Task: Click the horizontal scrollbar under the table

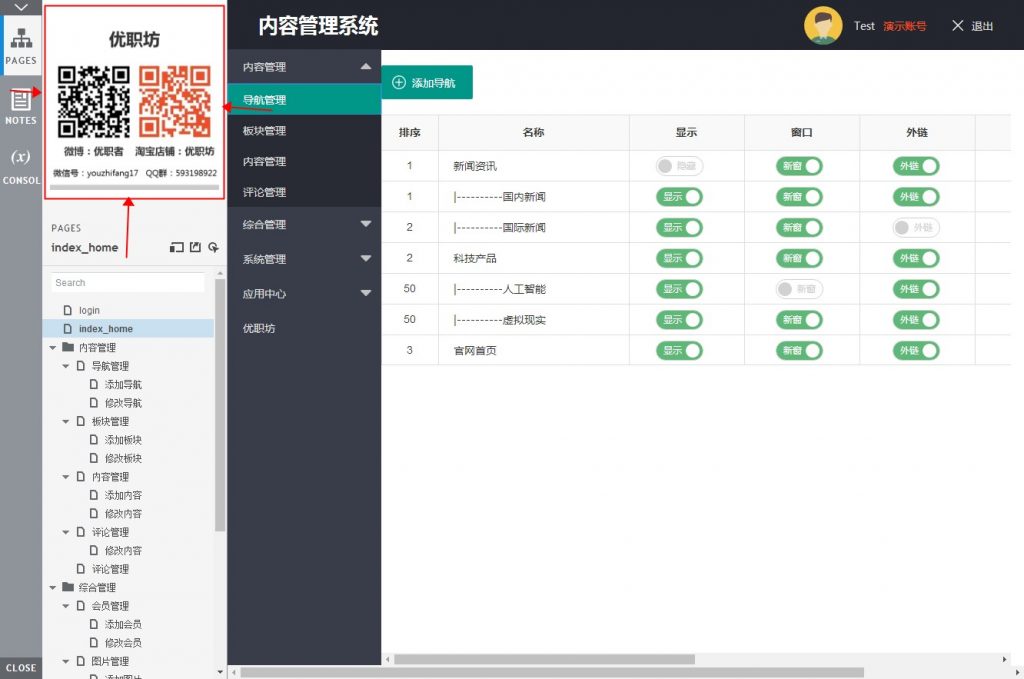Action: pyautogui.click(x=544, y=659)
